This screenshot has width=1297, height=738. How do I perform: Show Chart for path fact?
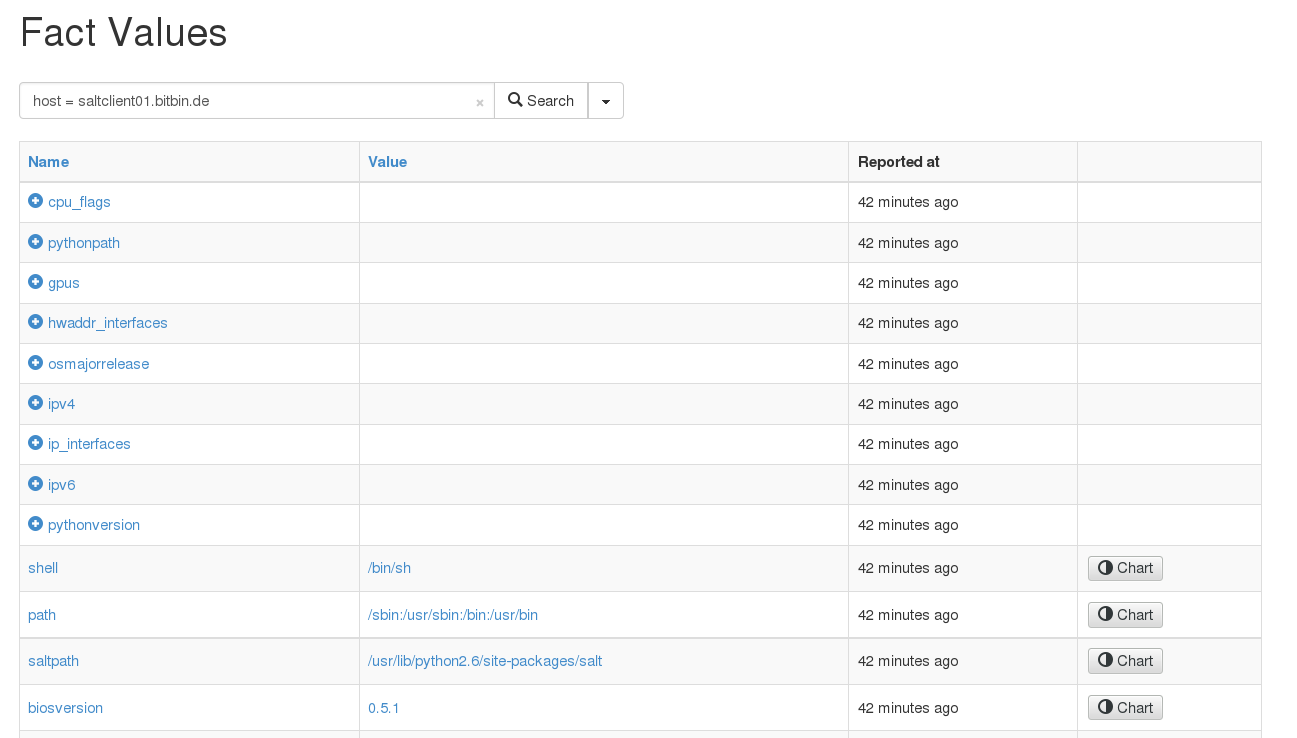[x=1125, y=615]
